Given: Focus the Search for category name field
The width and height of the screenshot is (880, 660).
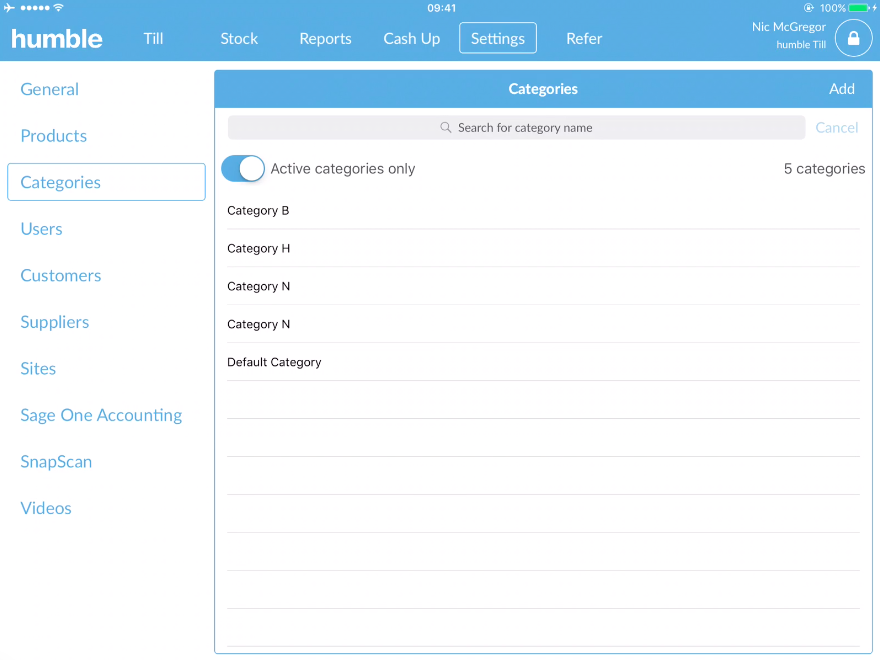Looking at the screenshot, I should (516, 127).
